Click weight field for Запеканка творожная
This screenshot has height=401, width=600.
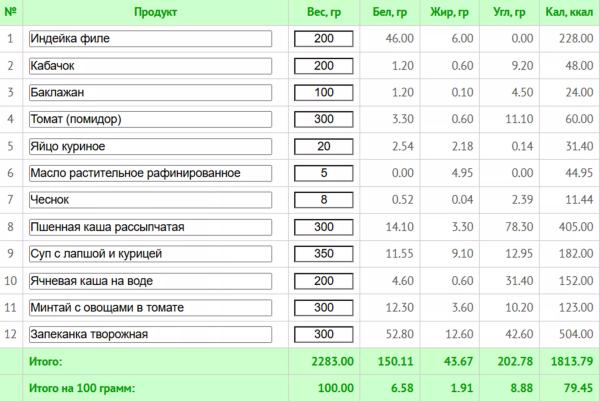(324, 334)
